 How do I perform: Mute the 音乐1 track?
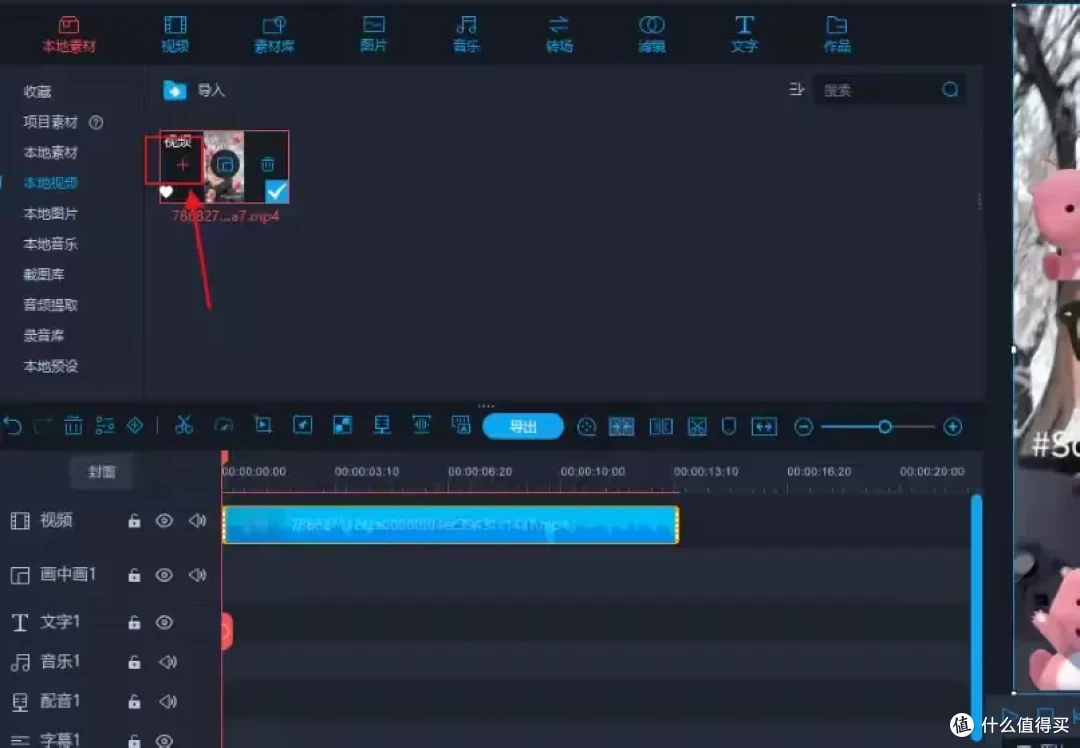tap(168, 662)
